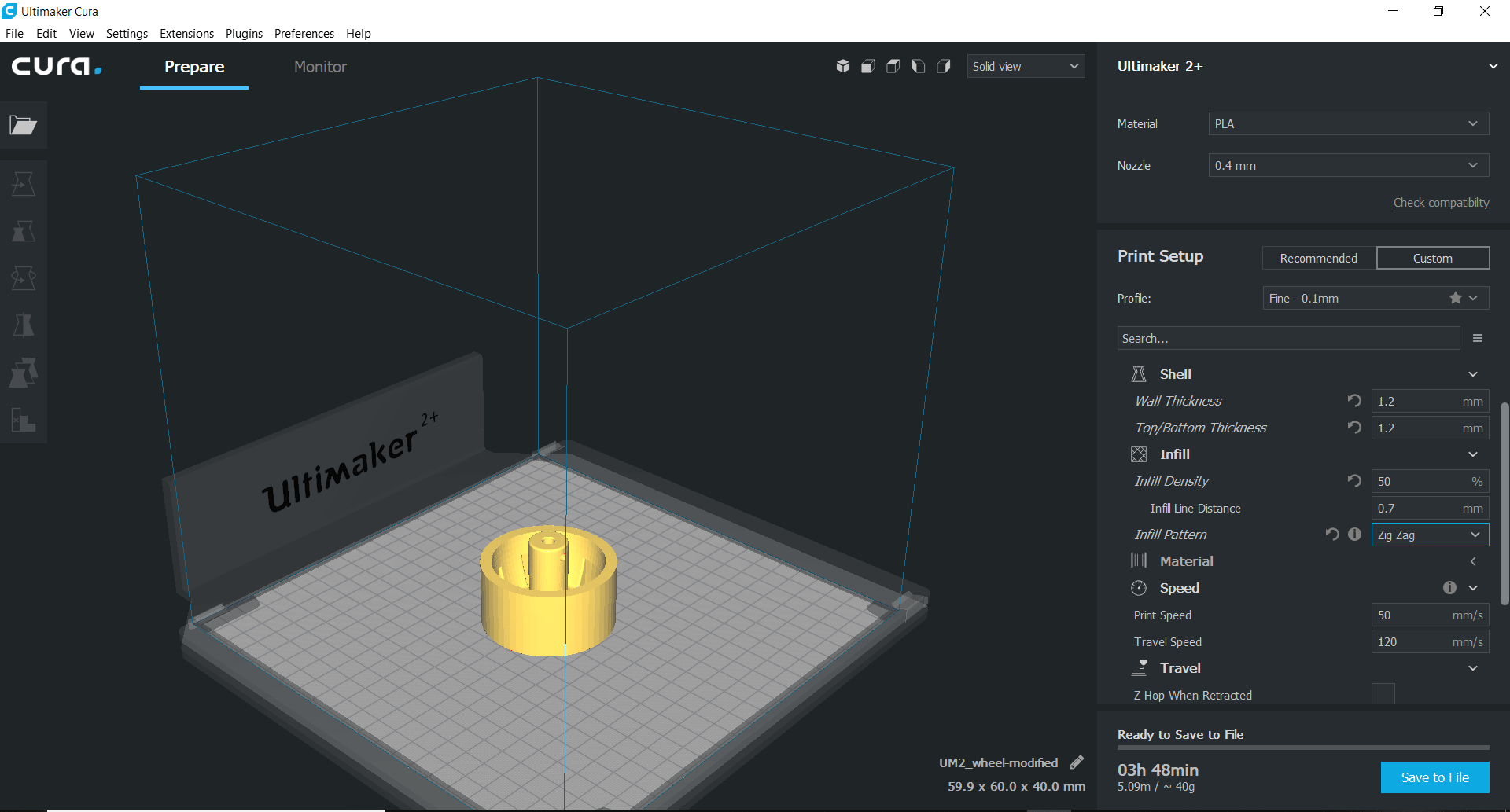Open the Preferences menu
The width and height of the screenshot is (1510, 812).
tap(304, 33)
